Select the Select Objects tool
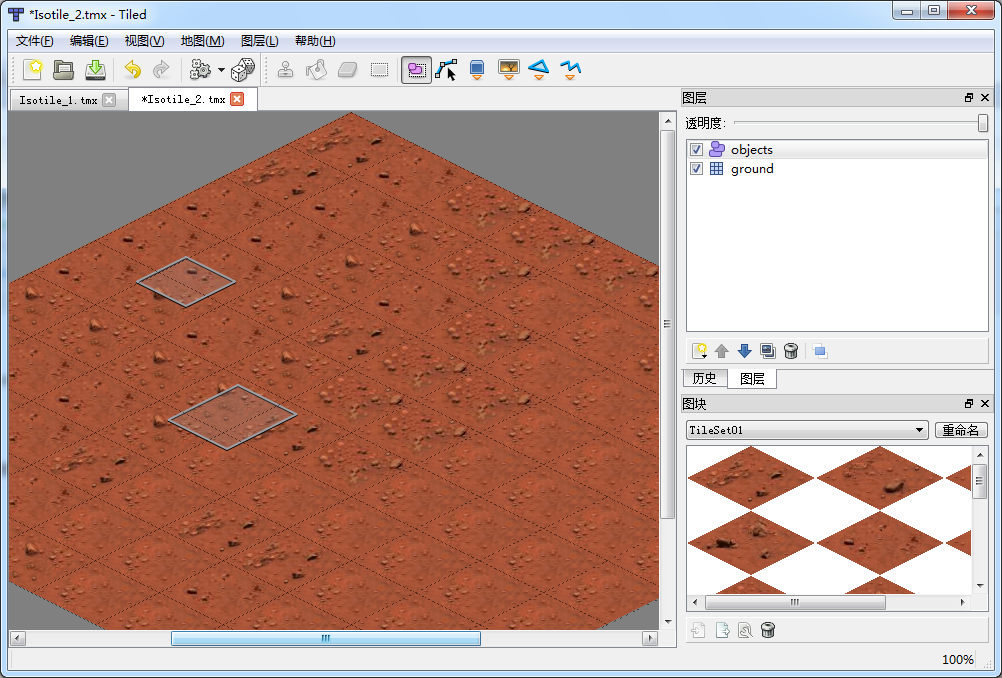The width and height of the screenshot is (1002, 678). coord(416,69)
